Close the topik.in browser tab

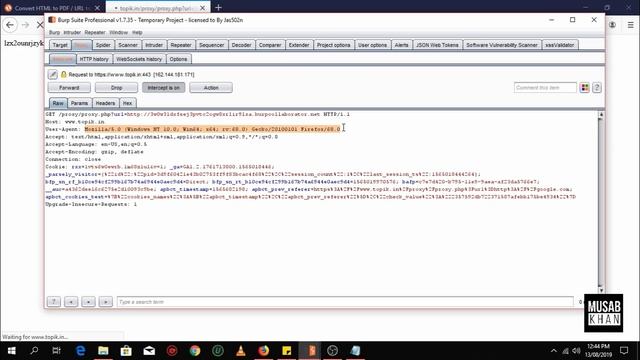(202, 8)
